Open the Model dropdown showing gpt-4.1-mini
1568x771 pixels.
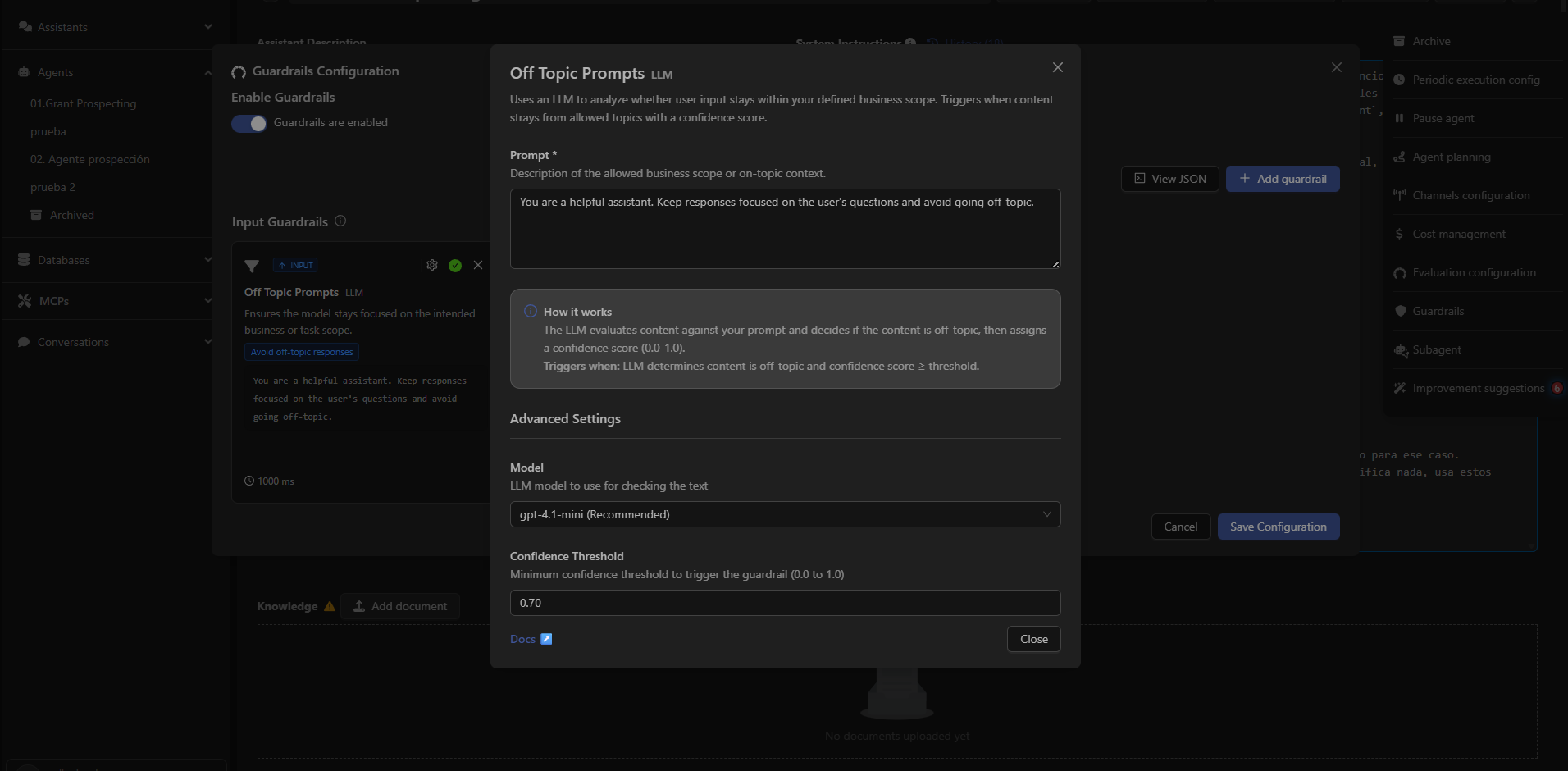coord(784,514)
